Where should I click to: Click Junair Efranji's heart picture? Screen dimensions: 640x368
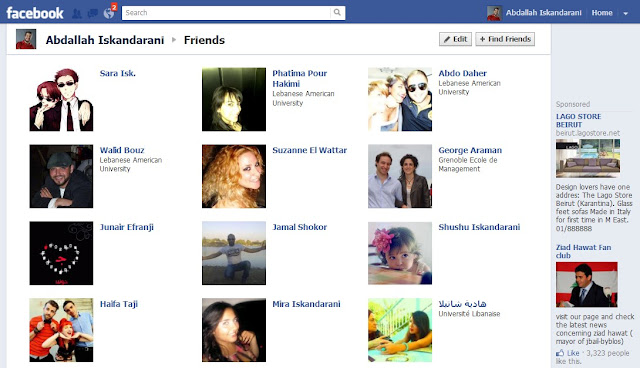tap(61, 253)
